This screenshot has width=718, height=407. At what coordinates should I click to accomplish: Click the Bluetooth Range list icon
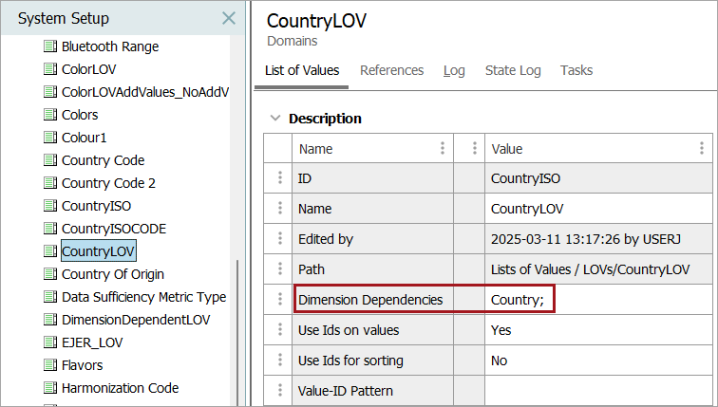[x=50, y=46]
